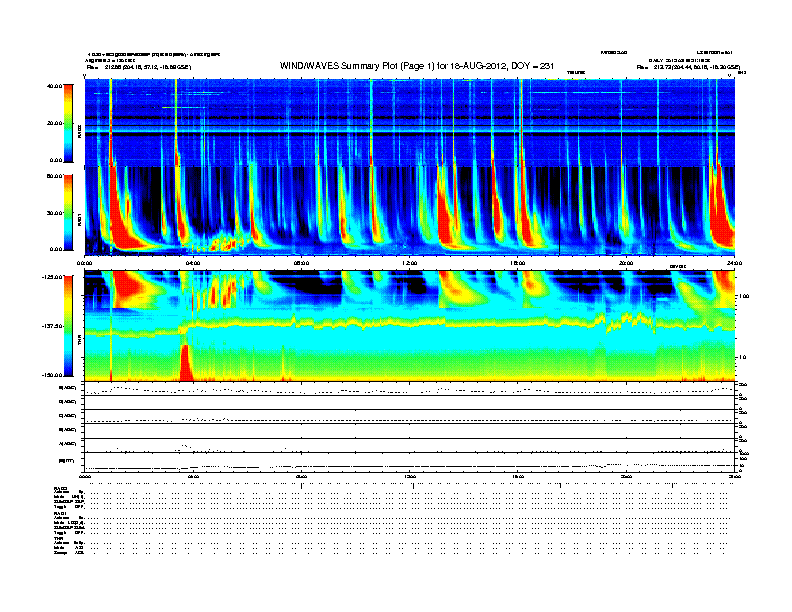
Task: Click the 0.00 label on RAD2 color scale
Action: pyautogui.click(x=56, y=160)
